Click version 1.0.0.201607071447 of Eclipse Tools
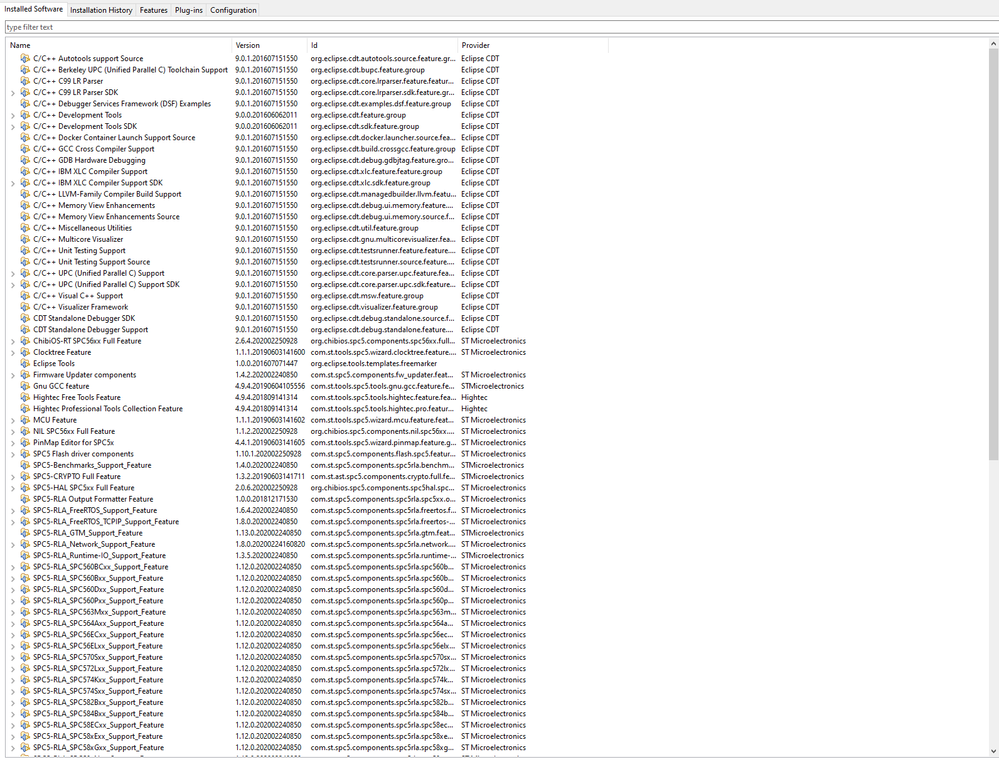This screenshot has width=999, height=761. 266,364
